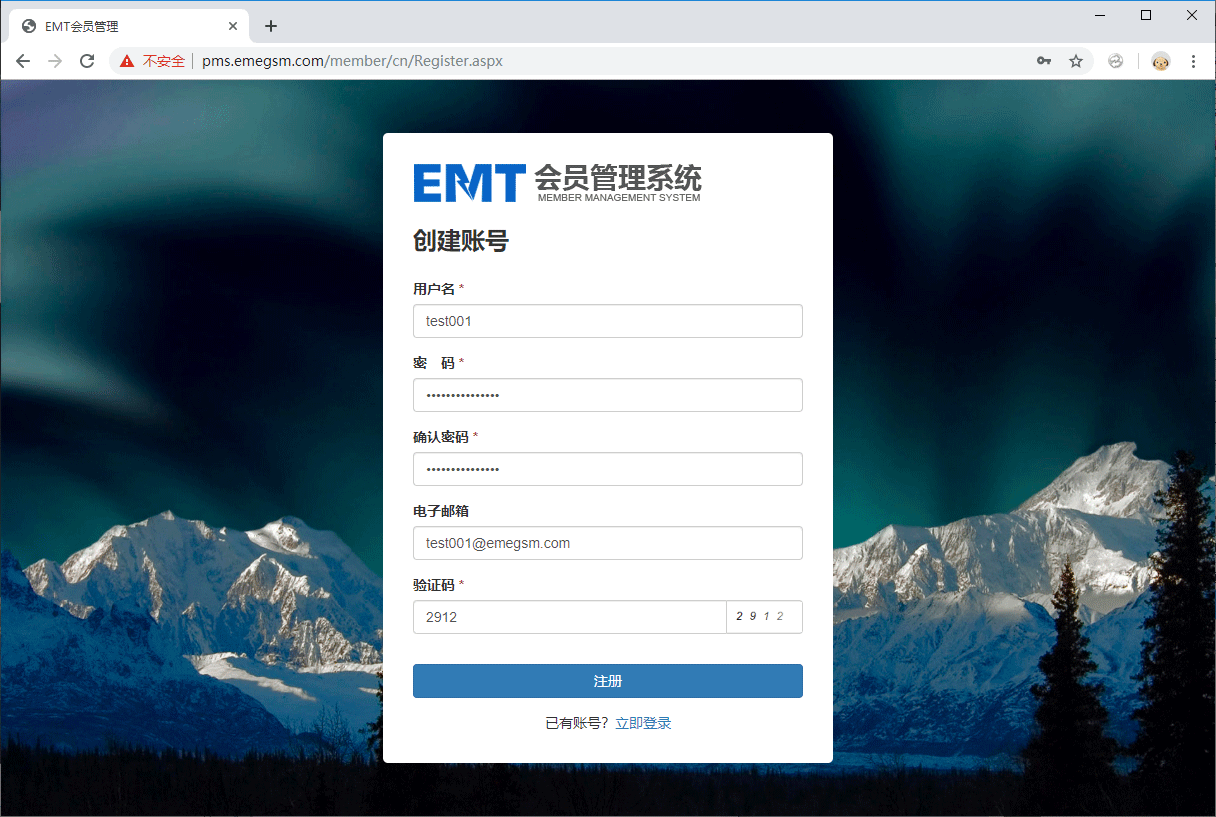Click the 注册 button
Image resolution: width=1216 pixels, height=817 pixels.
click(x=607, y=681)
